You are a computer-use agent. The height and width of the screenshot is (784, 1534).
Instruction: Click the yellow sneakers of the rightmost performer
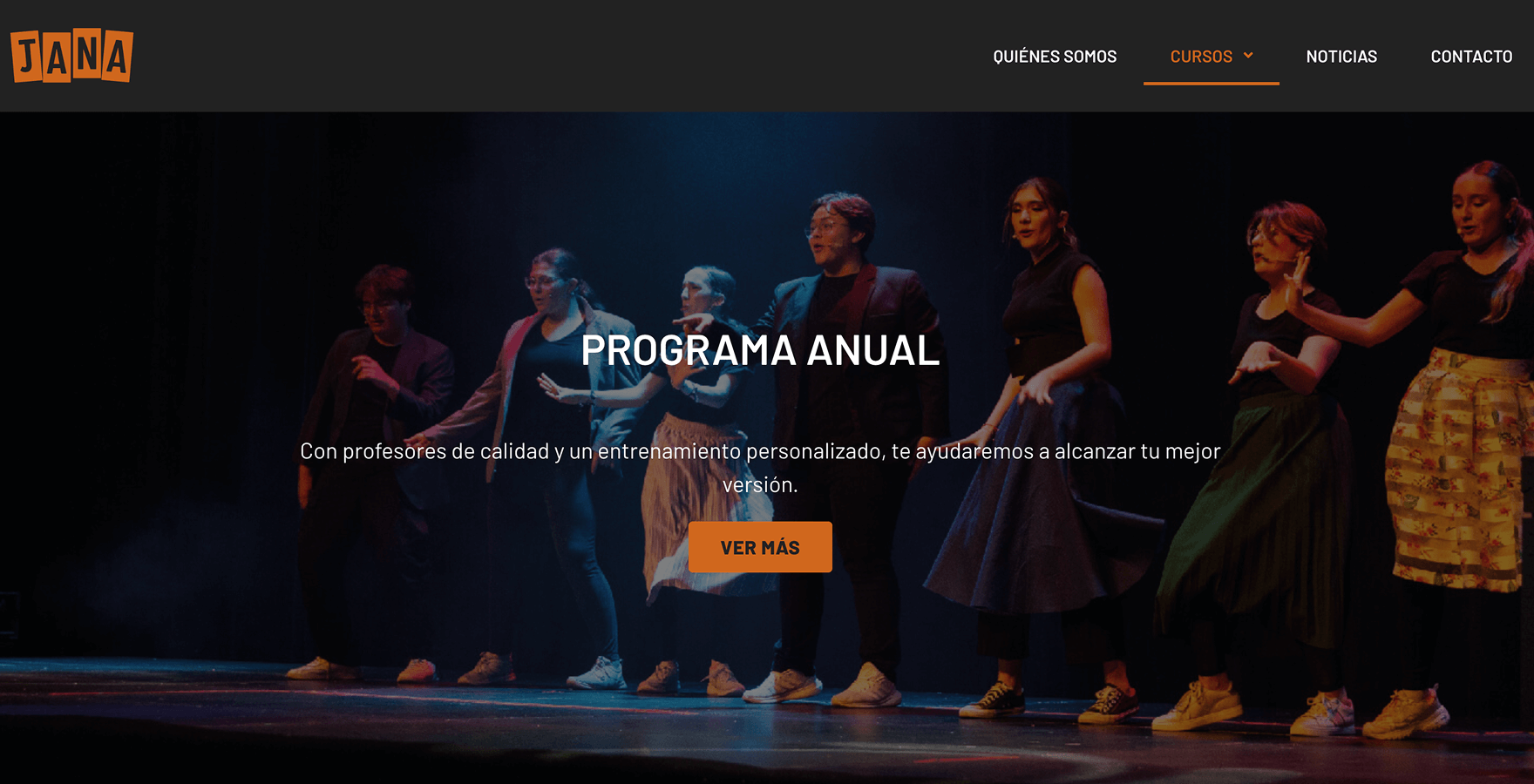1405,714
